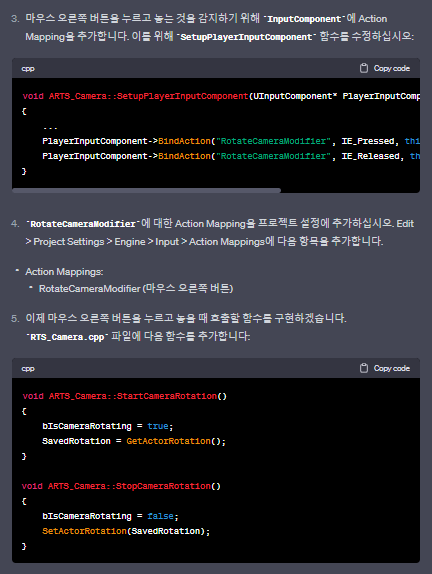Viewport: 432px width, 574px height.
Task: Click the BindAction line with IE_Released
Action: 231,156
